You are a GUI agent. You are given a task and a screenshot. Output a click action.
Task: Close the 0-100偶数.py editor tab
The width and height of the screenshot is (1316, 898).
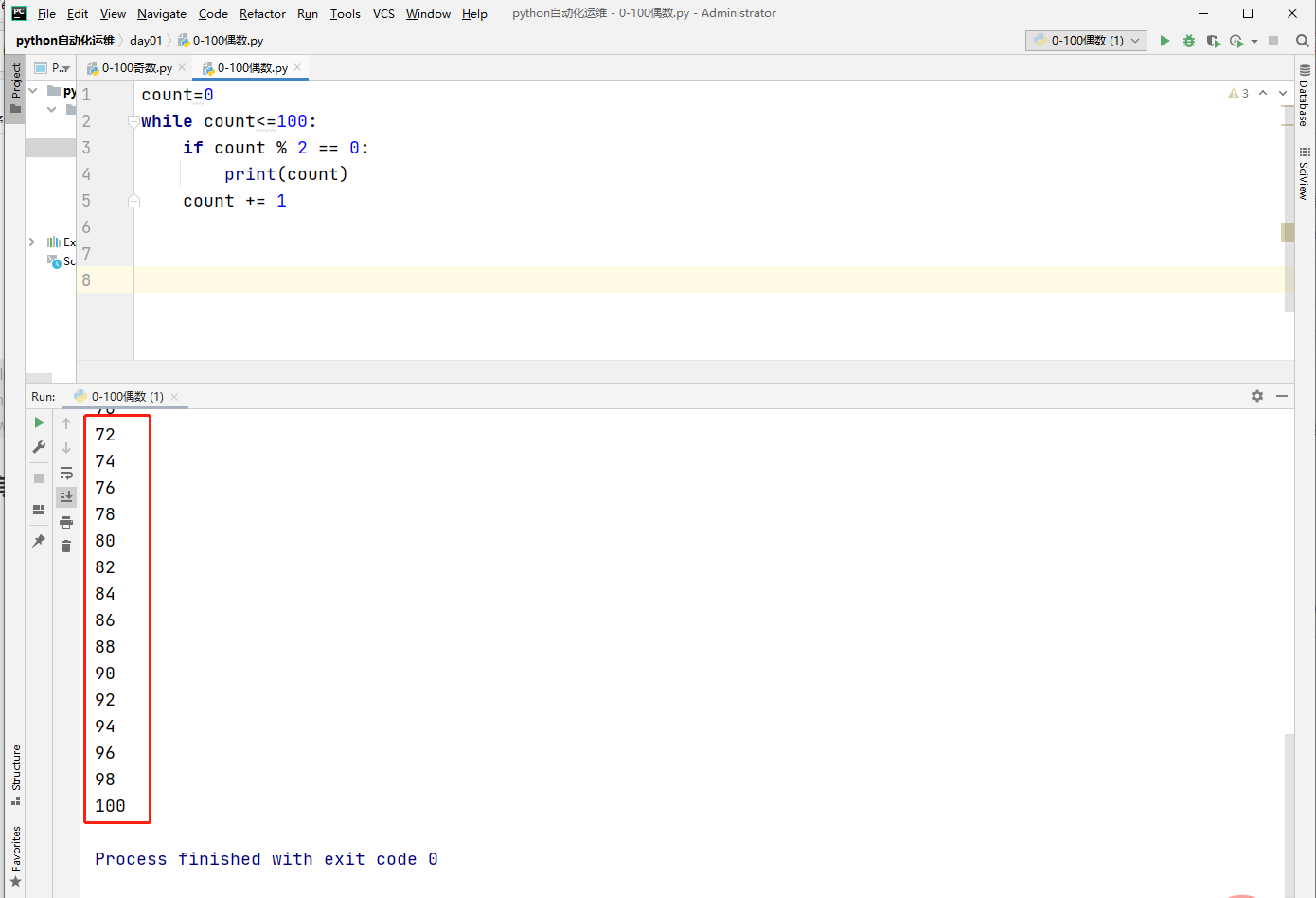point(297,67)
